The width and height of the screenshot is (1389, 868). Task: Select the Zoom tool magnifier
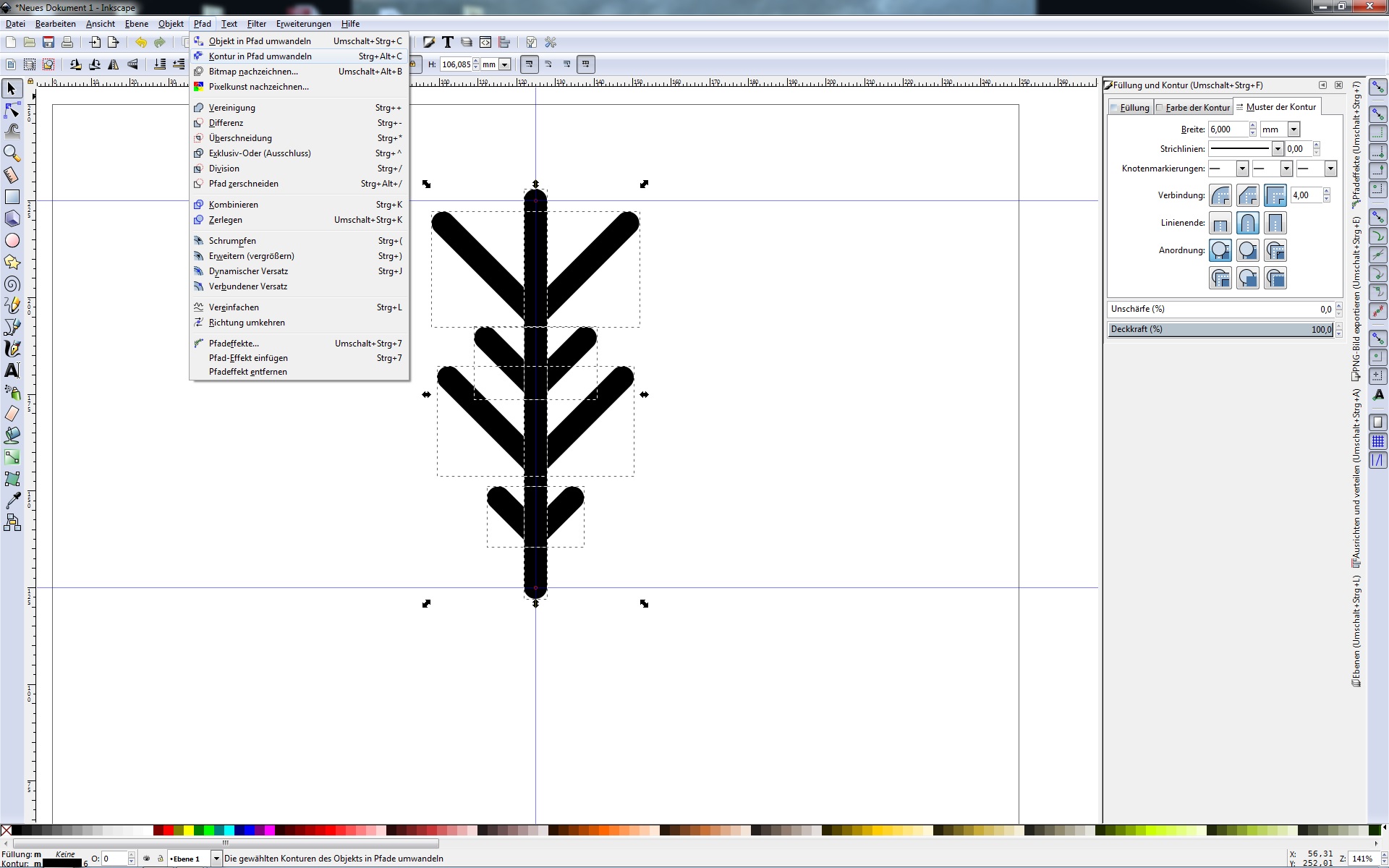pos(12,153)
